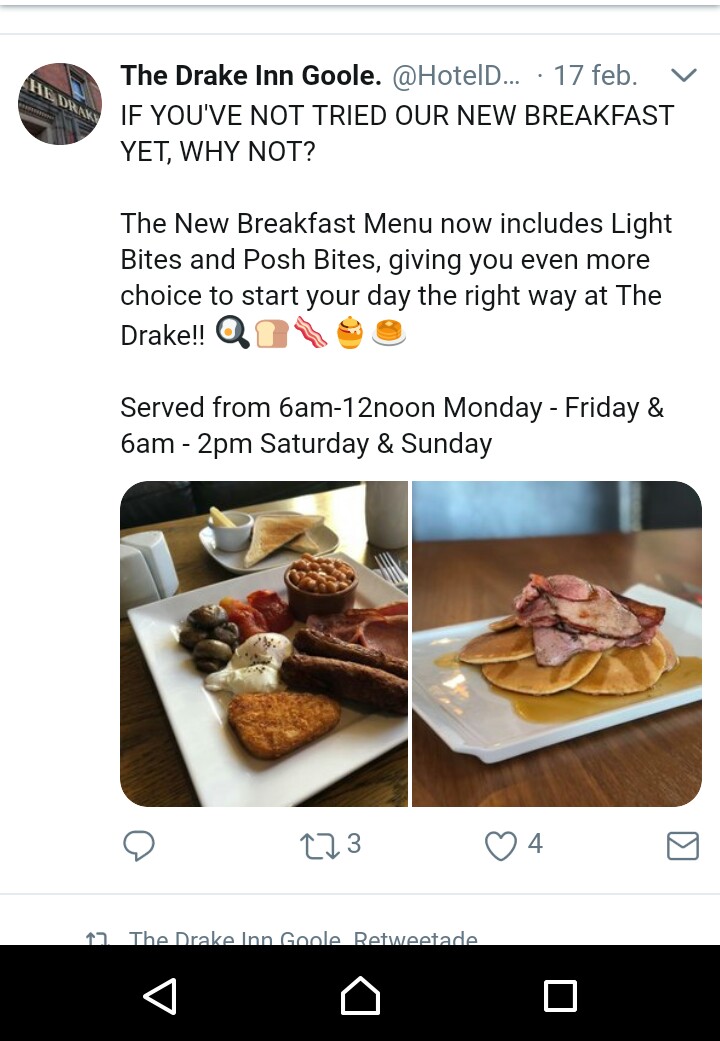The width and height of the screenshot is (720, 1041).
Task: Tap the retweeted icon on next tweet
Action: (x=96, y=939)
